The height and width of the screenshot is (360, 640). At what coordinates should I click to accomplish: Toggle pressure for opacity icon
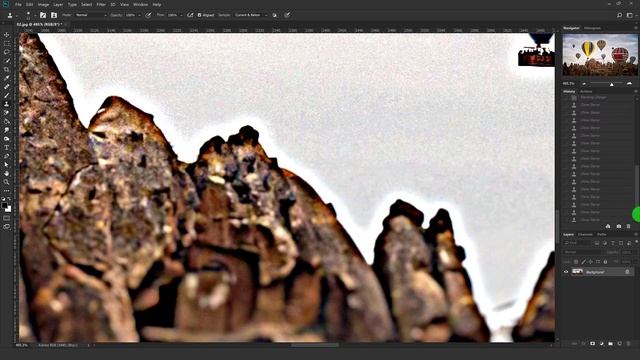point(149,15)
